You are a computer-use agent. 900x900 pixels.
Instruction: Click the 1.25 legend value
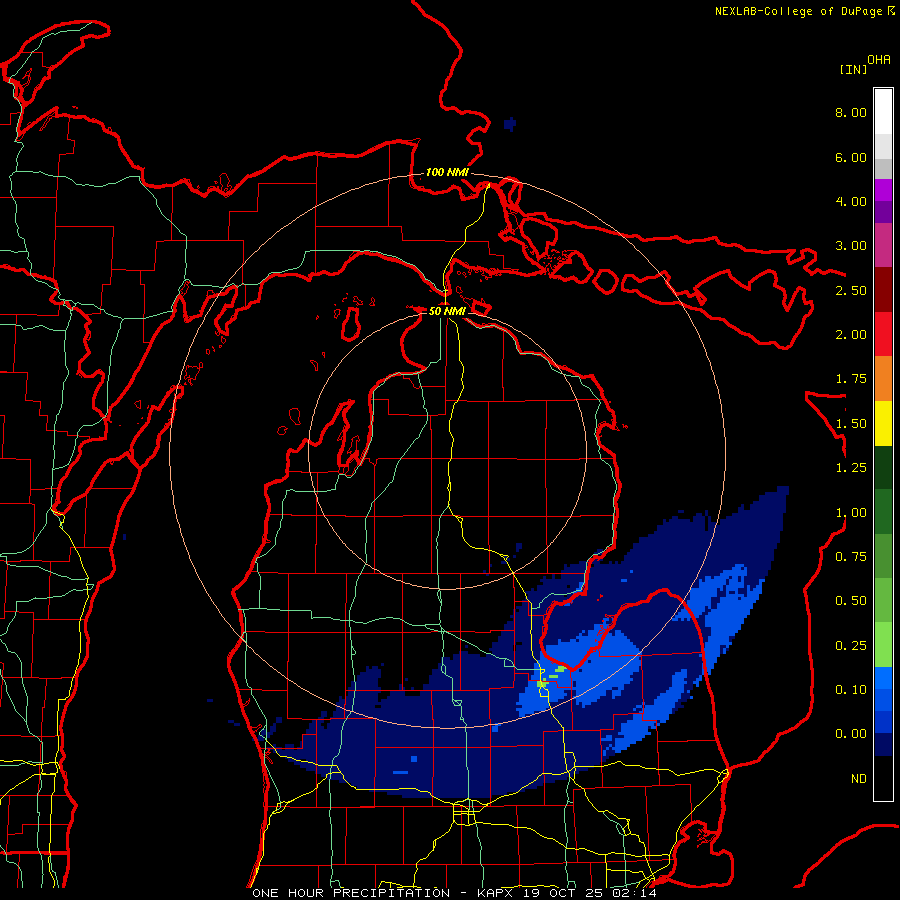tap(851, 468)
